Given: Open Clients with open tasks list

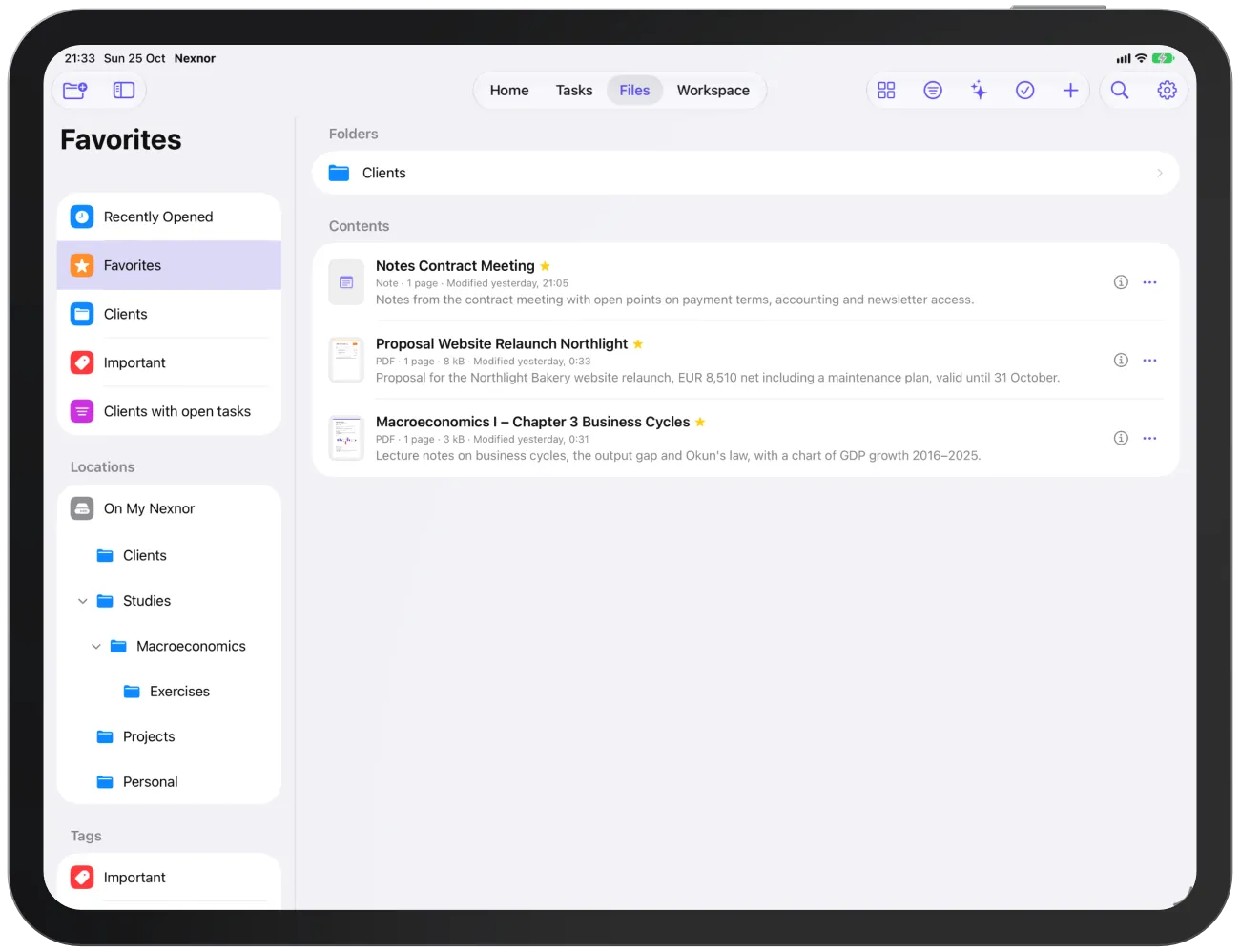Looking at the screenshot, I should (169, 412).
